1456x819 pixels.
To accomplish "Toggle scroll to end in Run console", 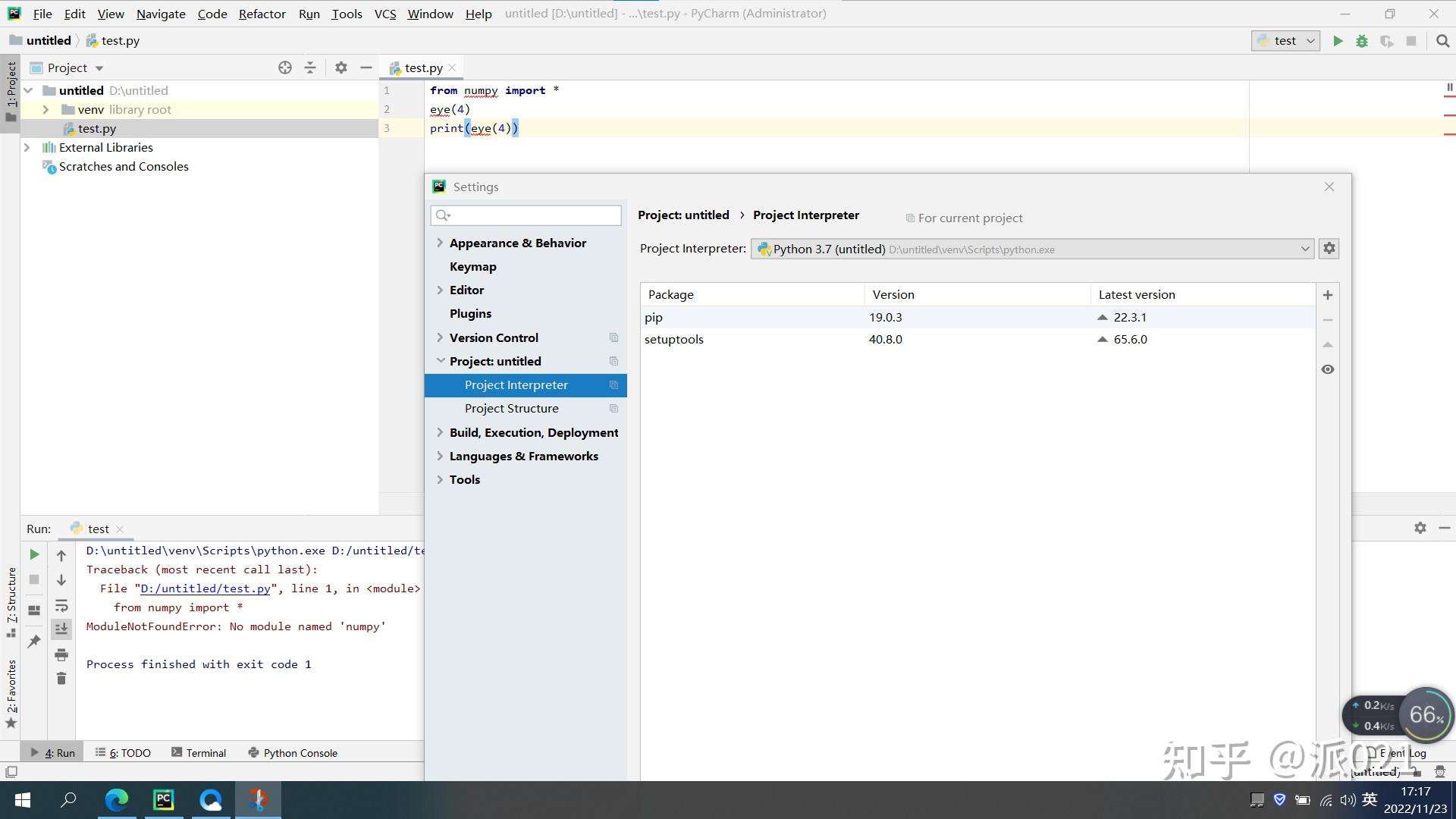I will tap(61, 629).
